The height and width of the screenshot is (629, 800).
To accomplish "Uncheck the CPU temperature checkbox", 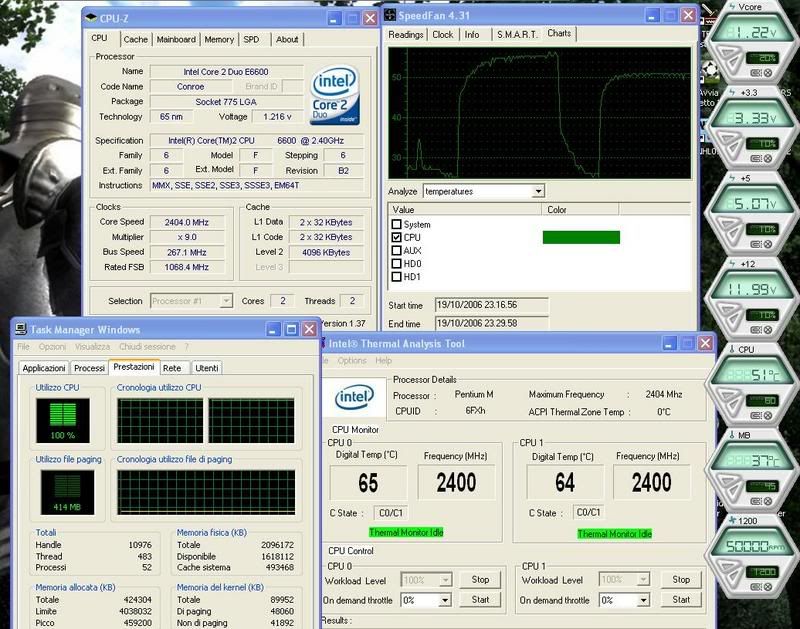I will (x=397, y=238).
